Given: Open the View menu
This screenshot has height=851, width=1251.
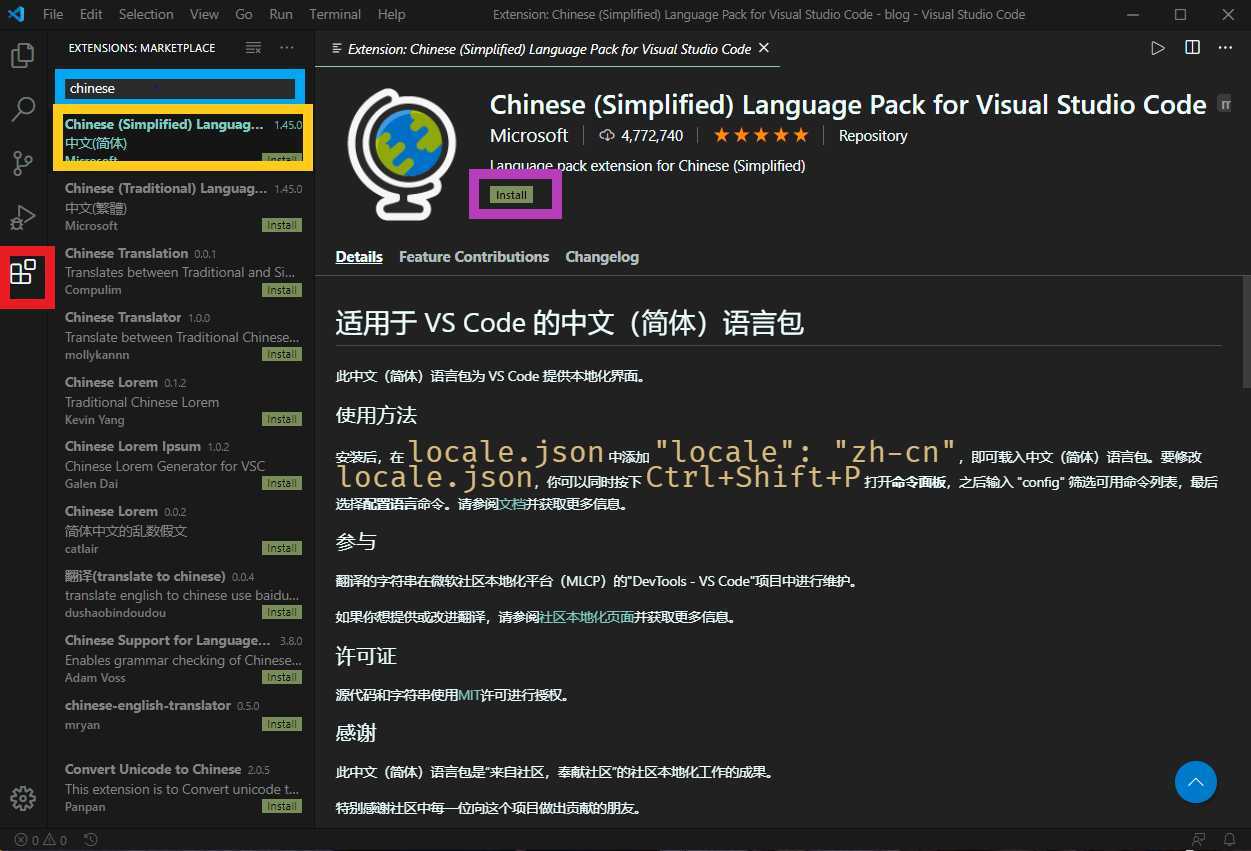Looking at the screenshot, I should [204, 14].
